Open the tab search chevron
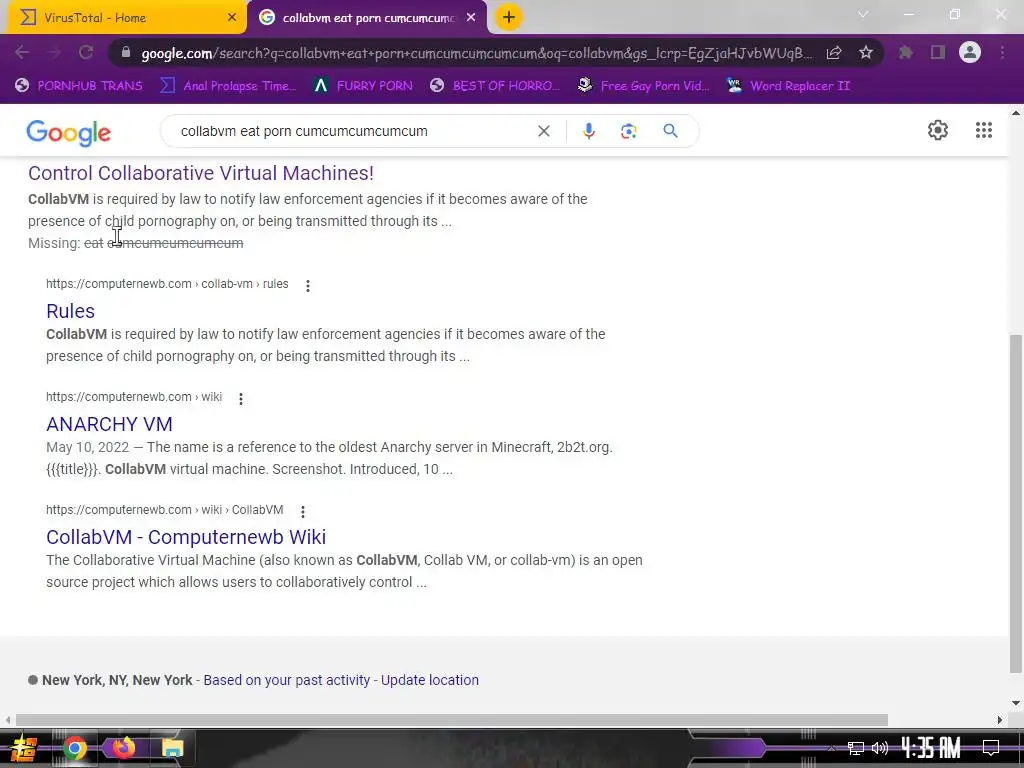 coord(863,14)
